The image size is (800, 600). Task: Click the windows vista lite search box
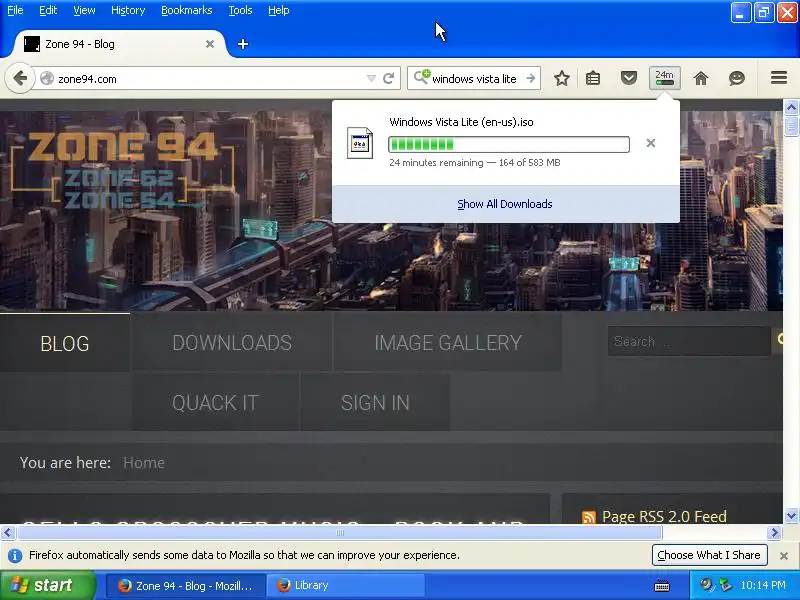click(x=474, y=79)
